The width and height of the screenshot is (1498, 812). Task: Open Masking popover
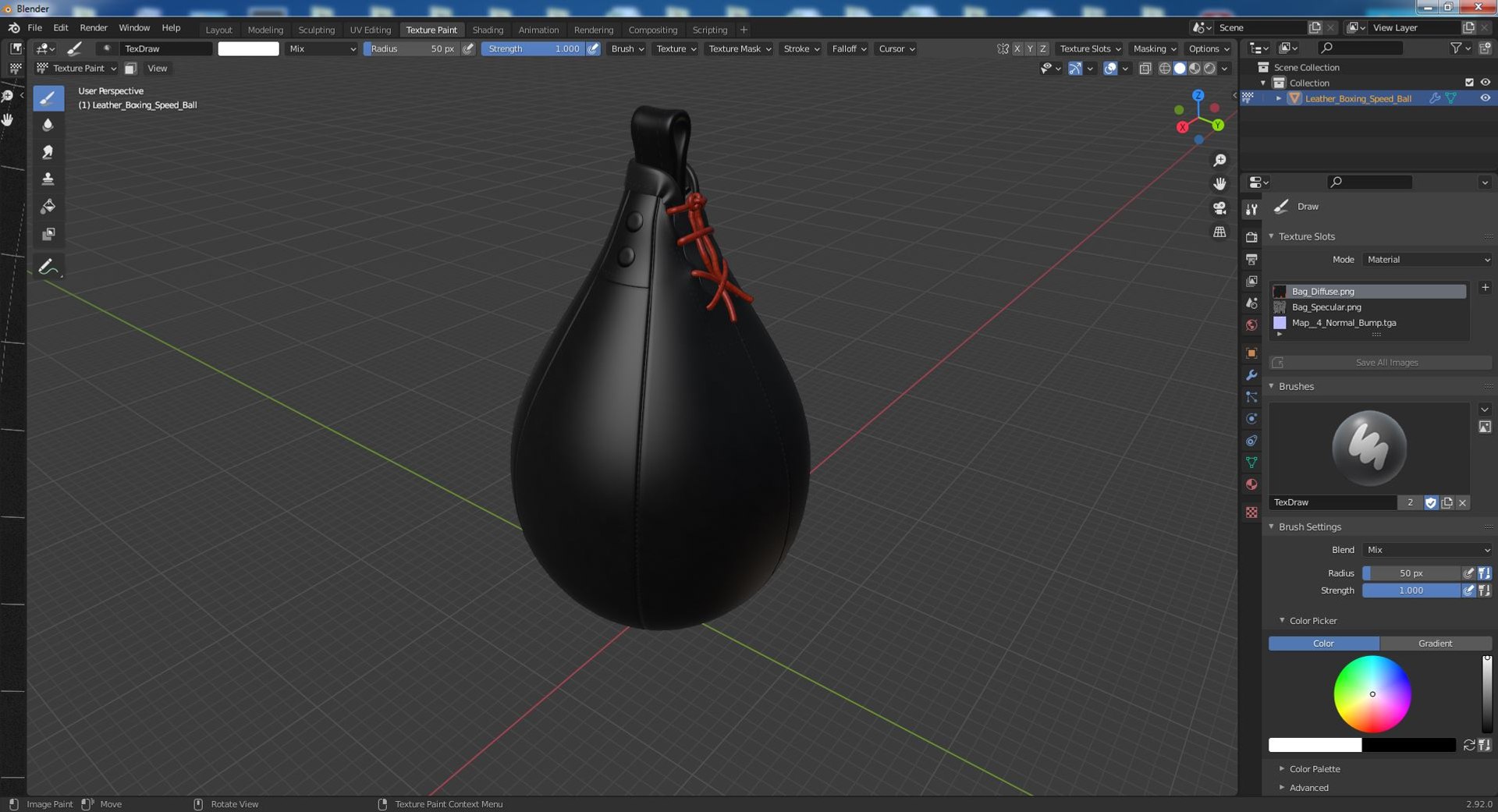1155,48
